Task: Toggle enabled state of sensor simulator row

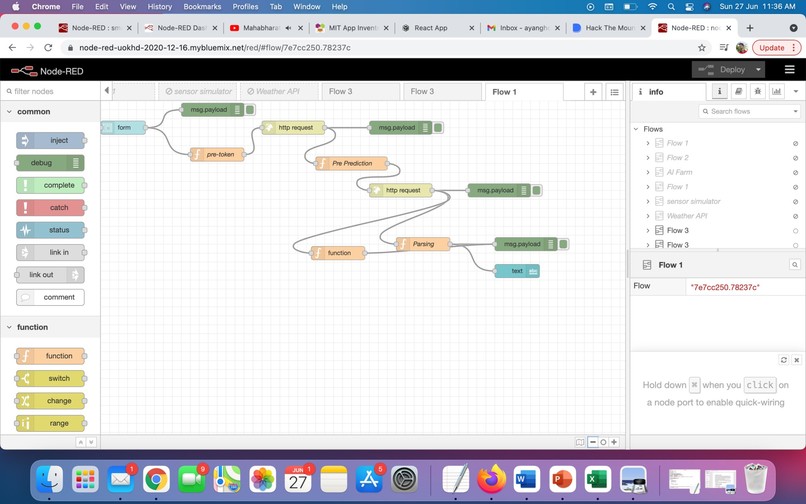Action: coord(795,202)
